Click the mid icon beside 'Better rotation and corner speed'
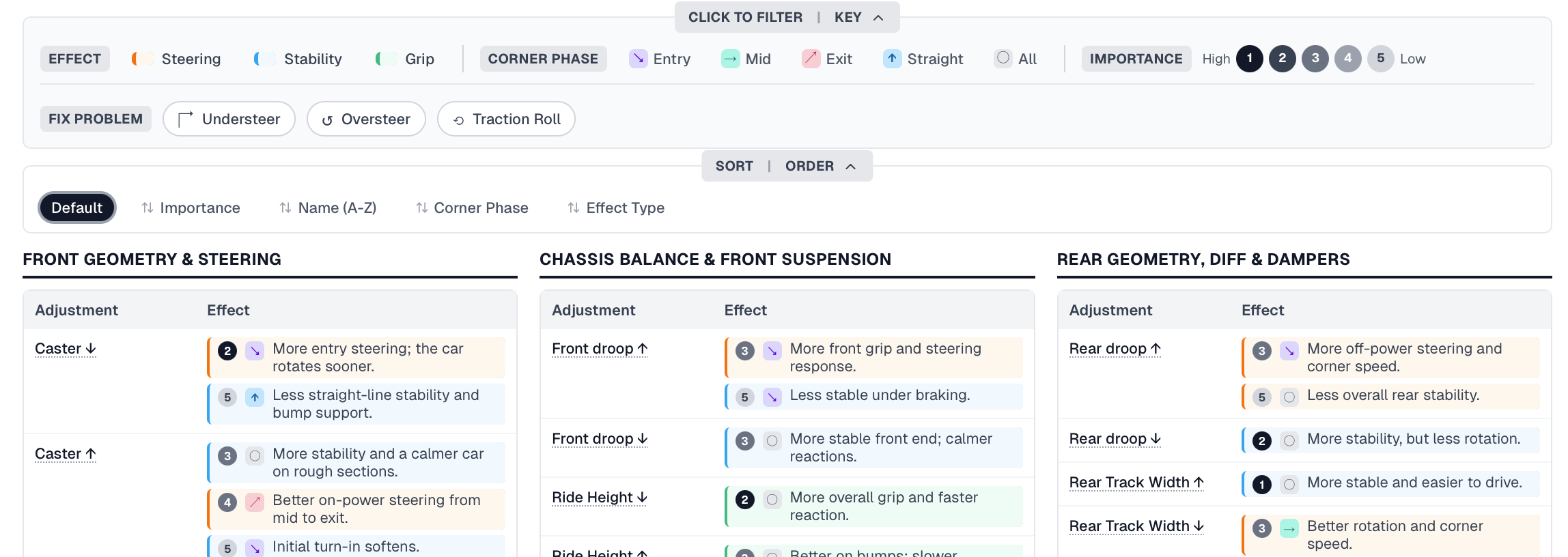The width and height of the screenshot is (1568, 557). (x=1289, y=528)
